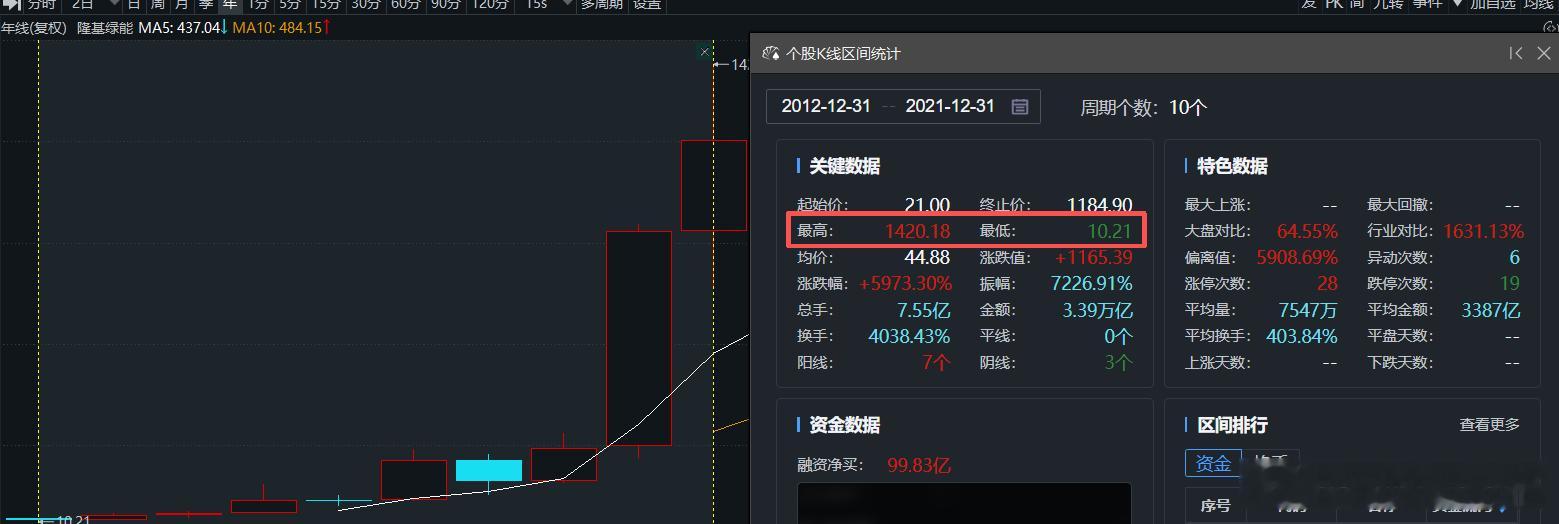Switch to the 分时 chart tab
The height and width of the screenshot is (524, 1559).
click(x=42, y=4)
